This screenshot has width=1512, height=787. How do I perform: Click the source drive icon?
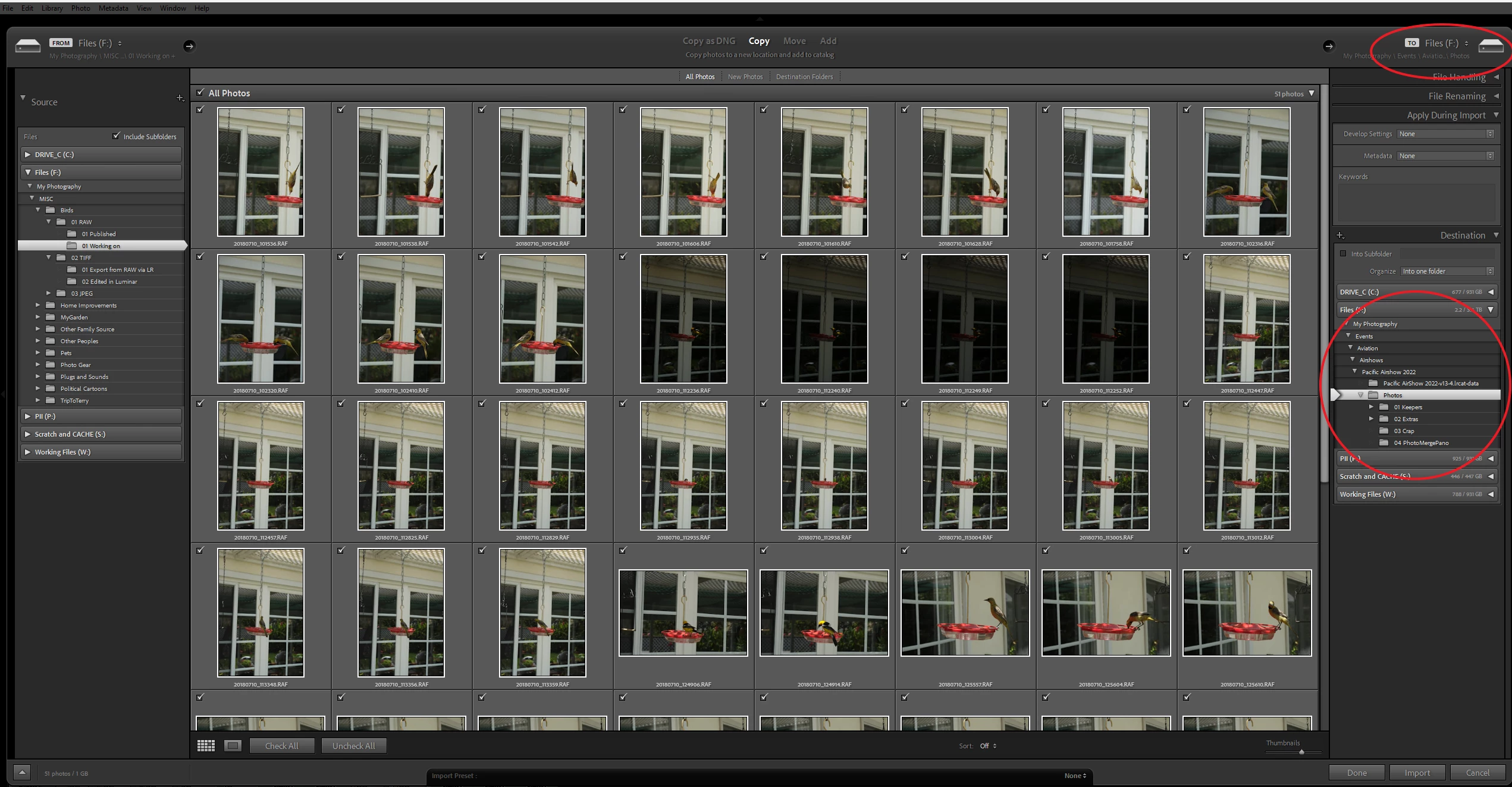click(28, 46)
